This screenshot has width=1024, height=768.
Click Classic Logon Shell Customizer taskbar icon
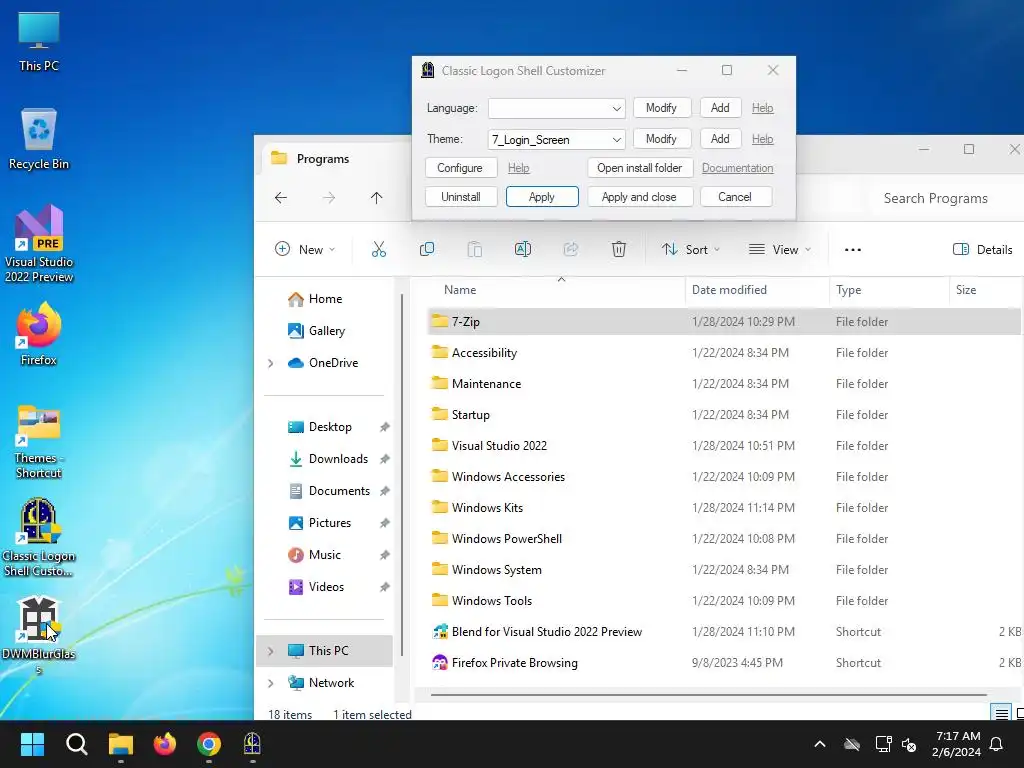[253, 744]
